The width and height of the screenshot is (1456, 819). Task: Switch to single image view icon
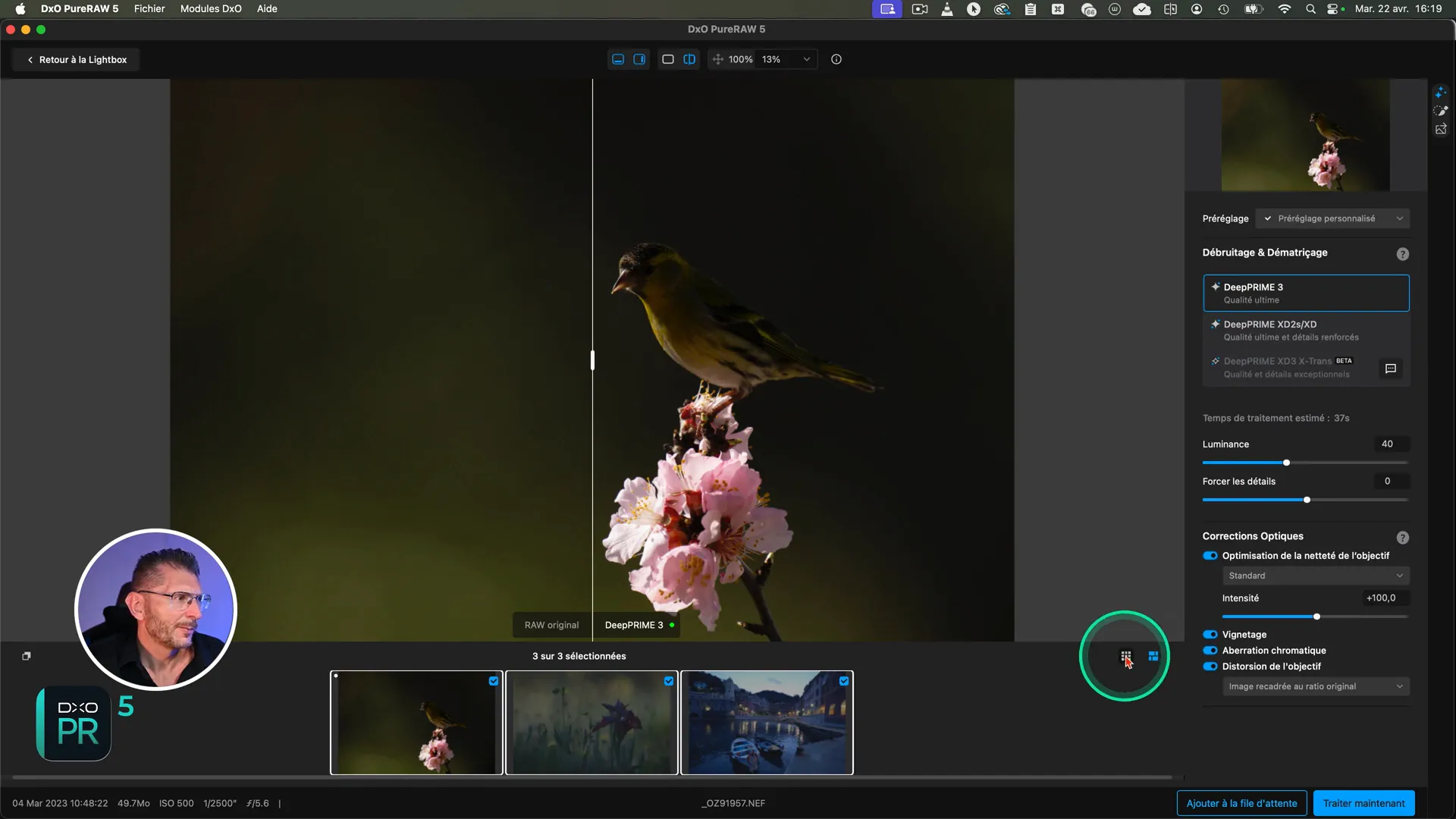point(668,59)
